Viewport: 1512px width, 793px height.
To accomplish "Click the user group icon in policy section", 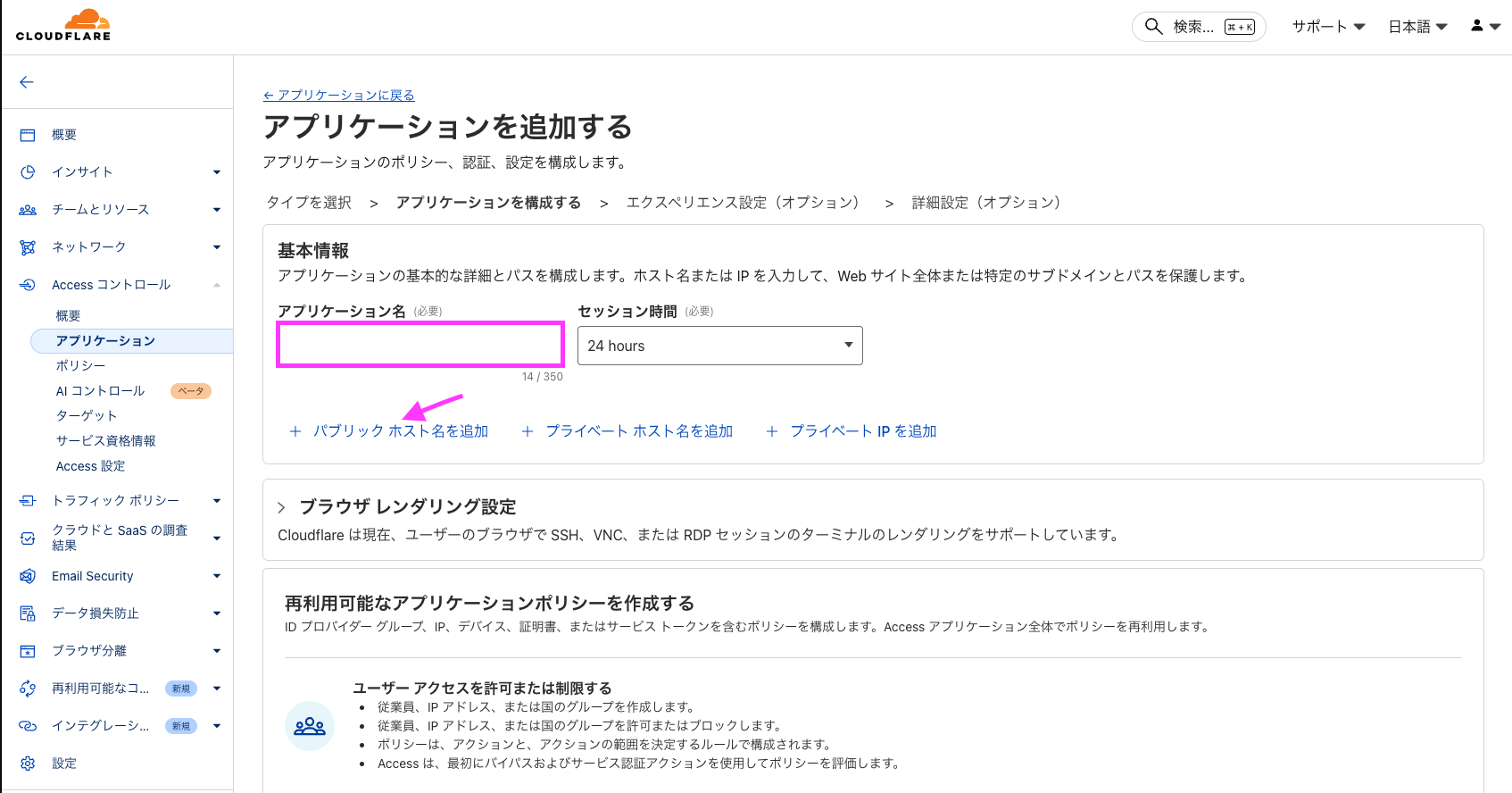I will click(x=310, y=726).
